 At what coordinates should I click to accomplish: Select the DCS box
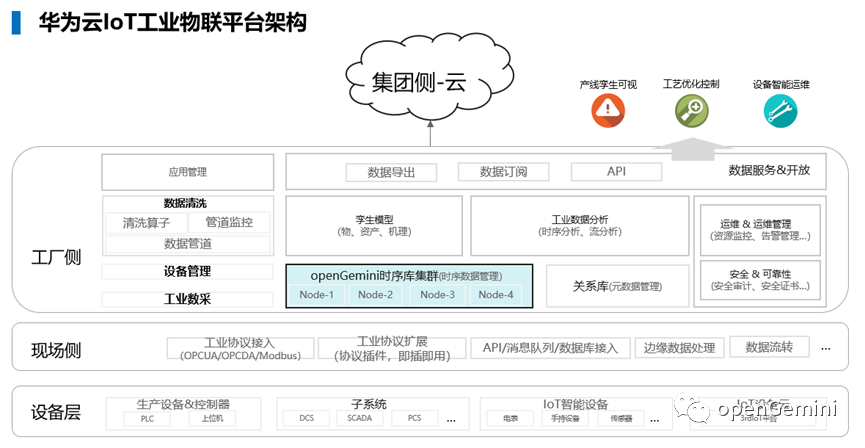click(x=306, y=418)
